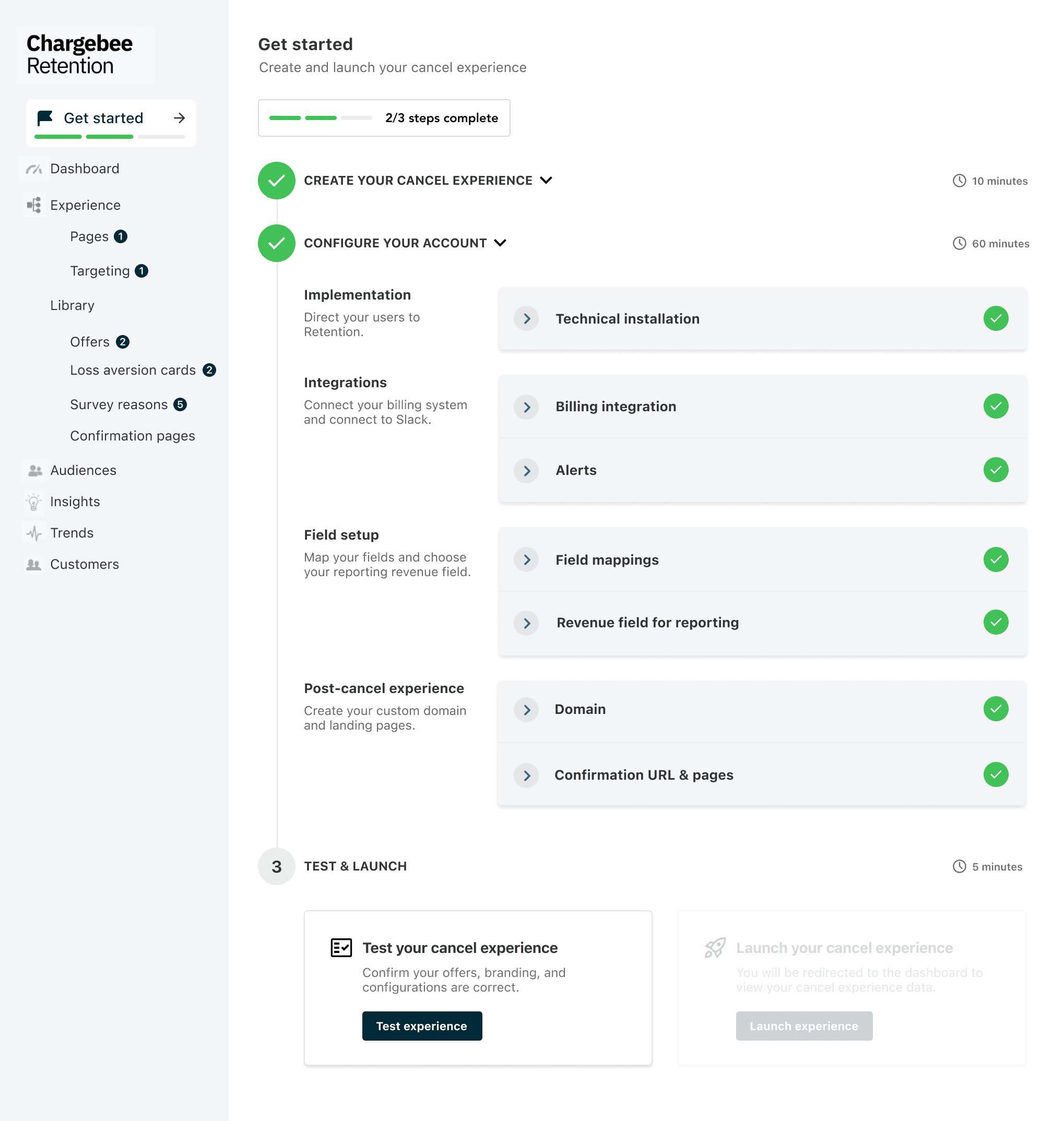Expand the Create Your Cancel Experience section
Viewport: 1064px width, 1121px height.
click(x=546, y=181)
